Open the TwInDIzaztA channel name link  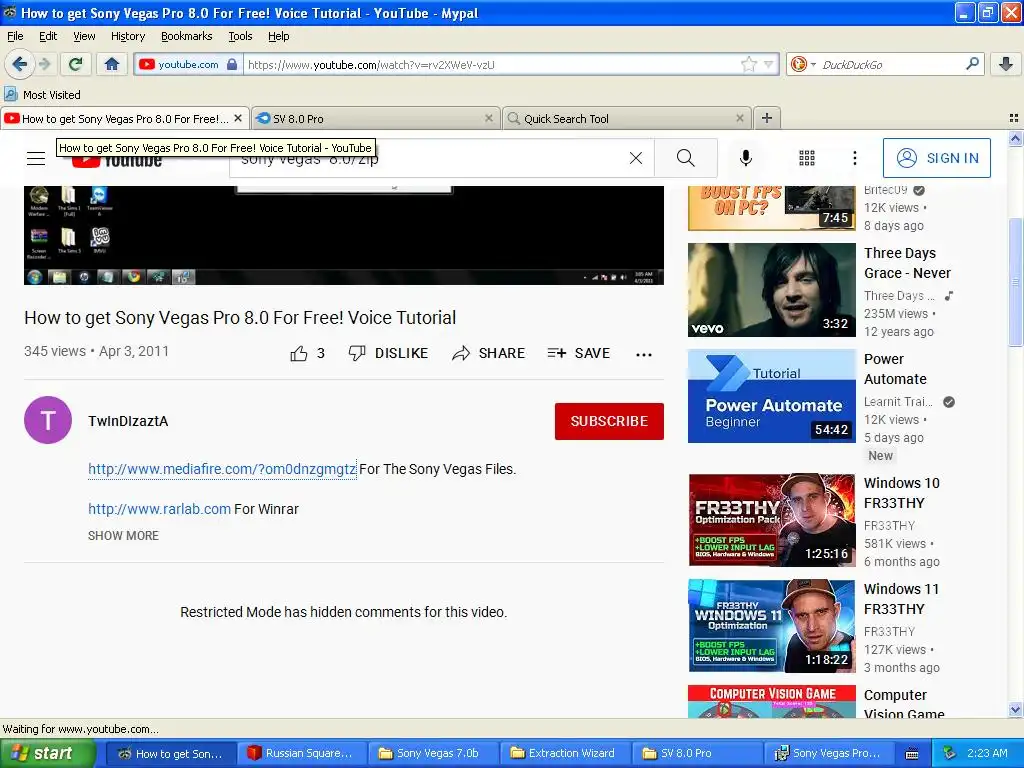(x=128, y=421)
